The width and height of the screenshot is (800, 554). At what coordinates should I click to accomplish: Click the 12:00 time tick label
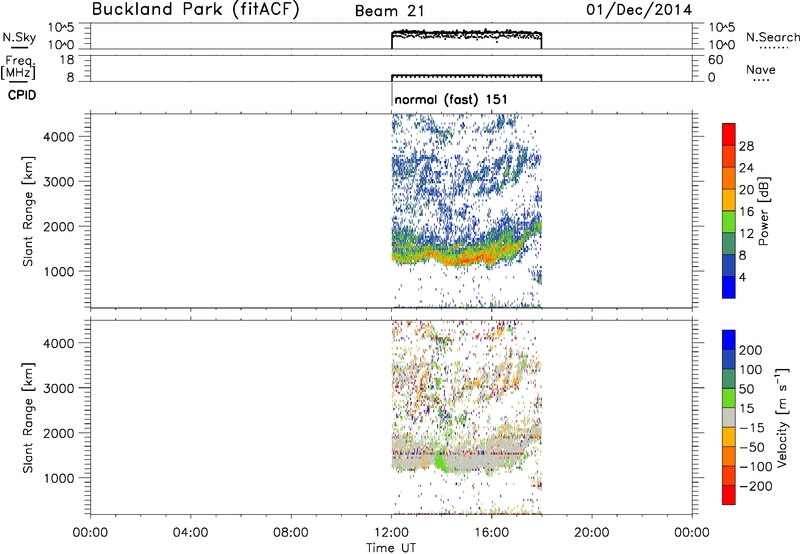click(391, 533)
